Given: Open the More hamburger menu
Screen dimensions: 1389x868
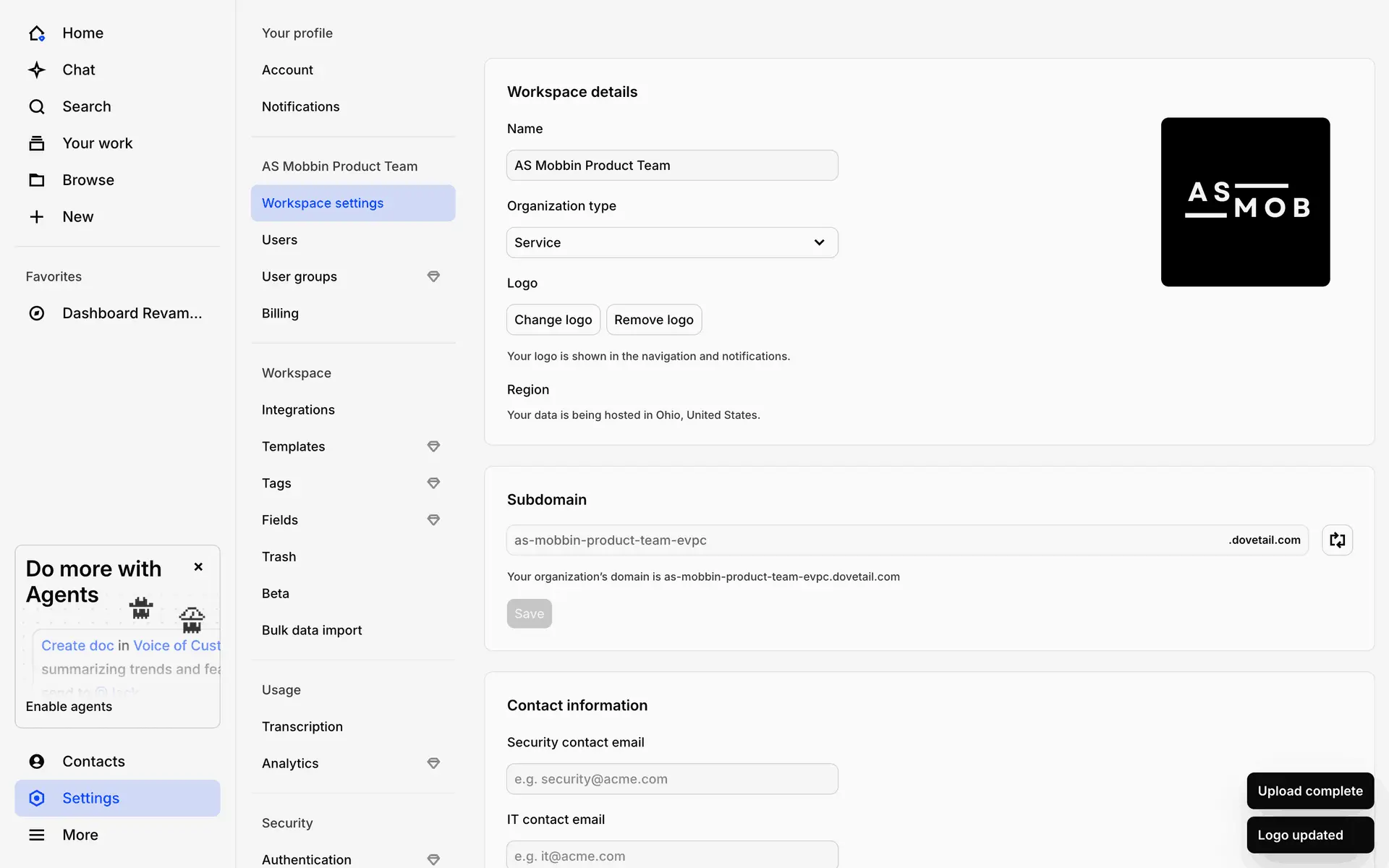Looking at the screenshot, I should 36,835.
